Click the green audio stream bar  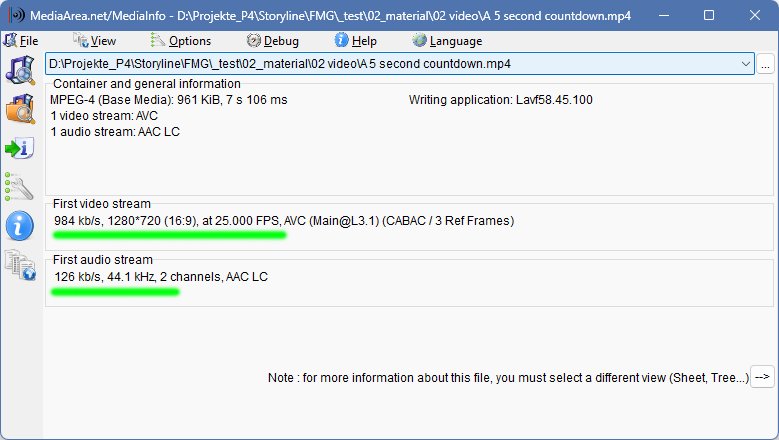click(115, 292)
